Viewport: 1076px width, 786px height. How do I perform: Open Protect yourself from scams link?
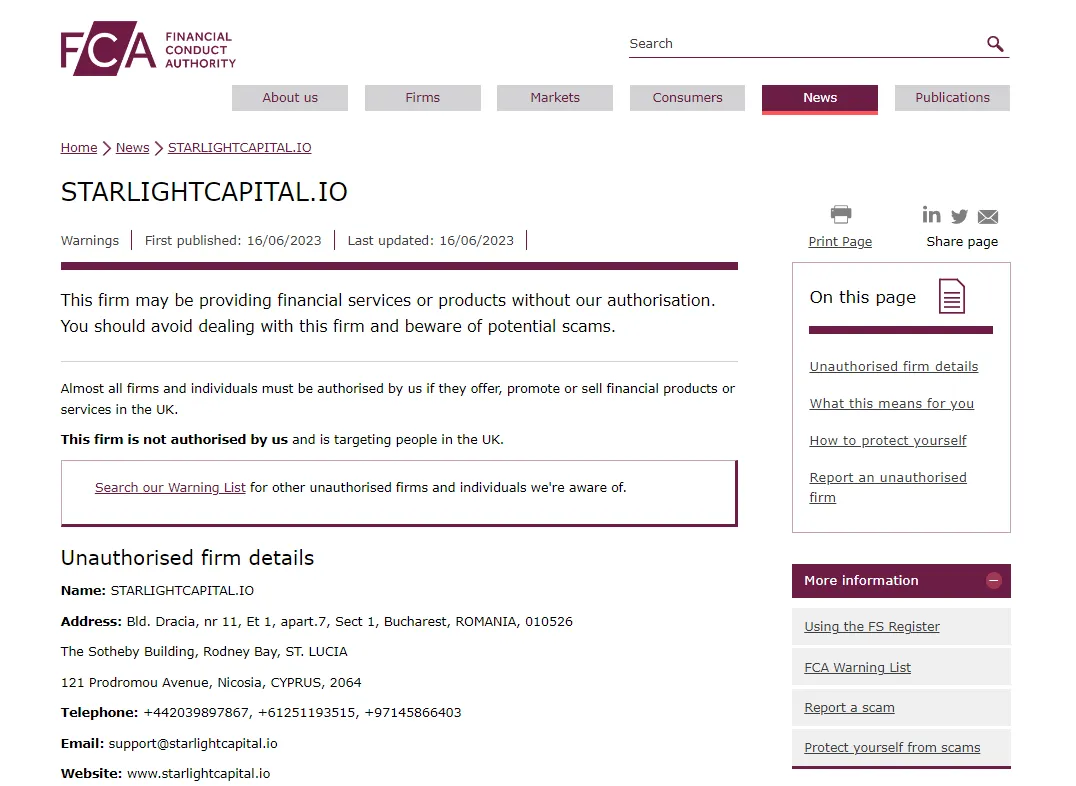[x=892, y=748]
